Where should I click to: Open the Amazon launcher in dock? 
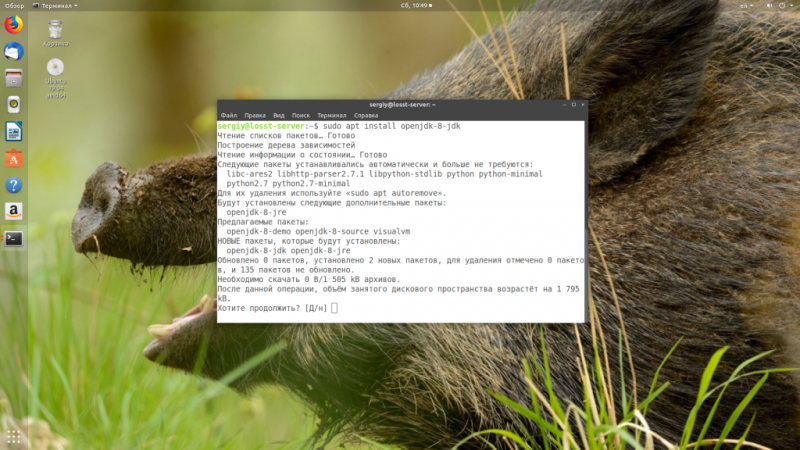tap(14, 211)
